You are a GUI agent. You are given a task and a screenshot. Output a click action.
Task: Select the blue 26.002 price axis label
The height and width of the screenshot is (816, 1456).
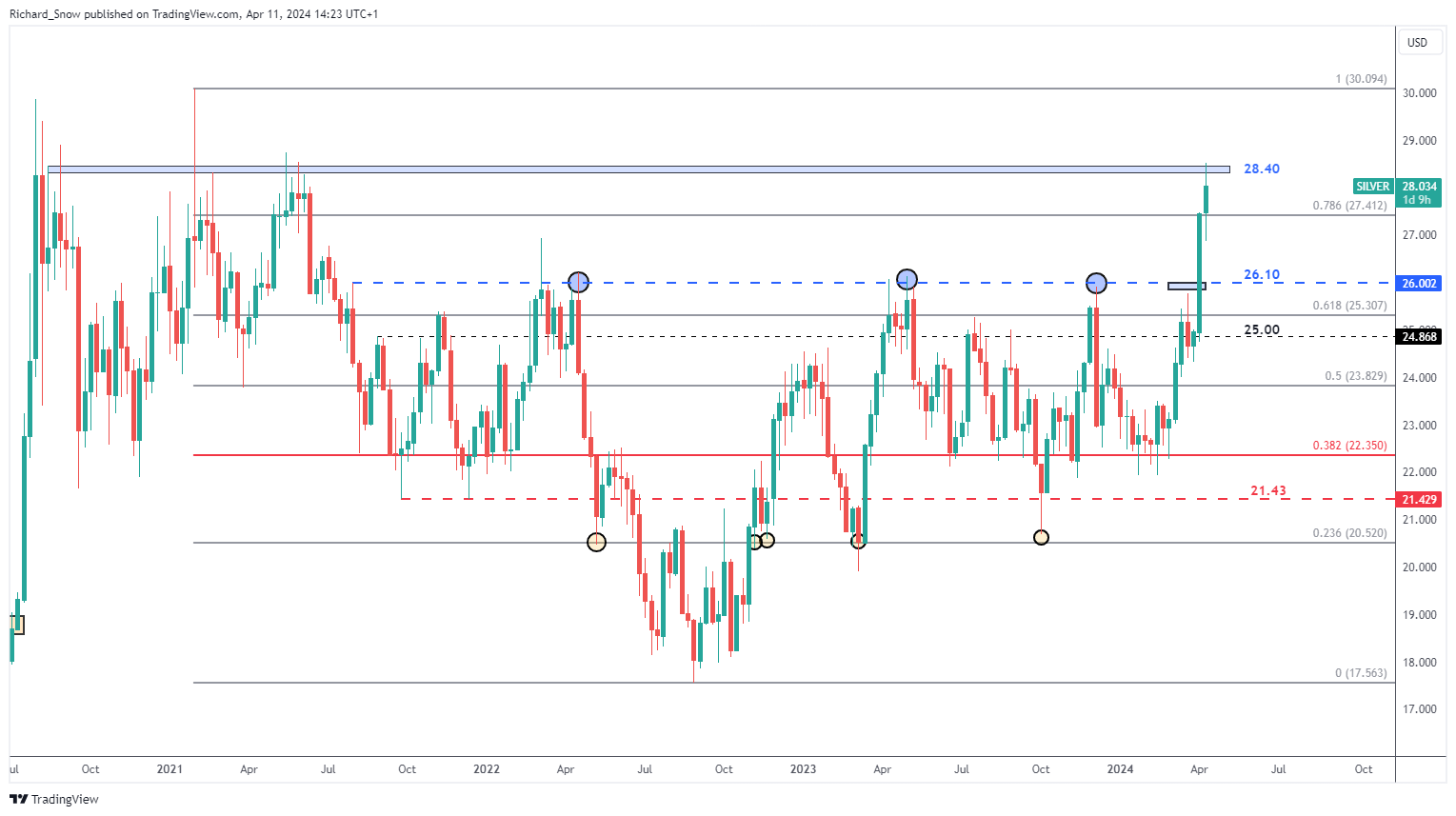tap(1420, 284)
